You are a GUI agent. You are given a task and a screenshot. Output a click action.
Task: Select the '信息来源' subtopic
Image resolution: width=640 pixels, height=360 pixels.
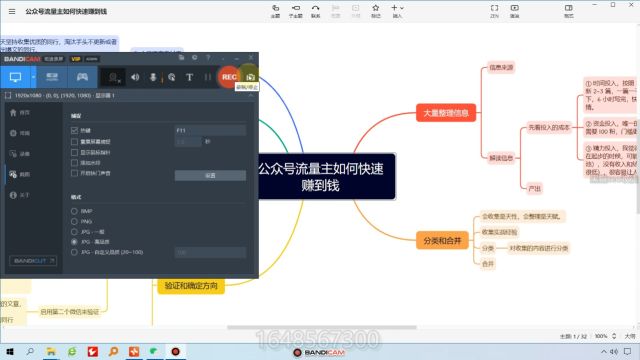(501, 67)
